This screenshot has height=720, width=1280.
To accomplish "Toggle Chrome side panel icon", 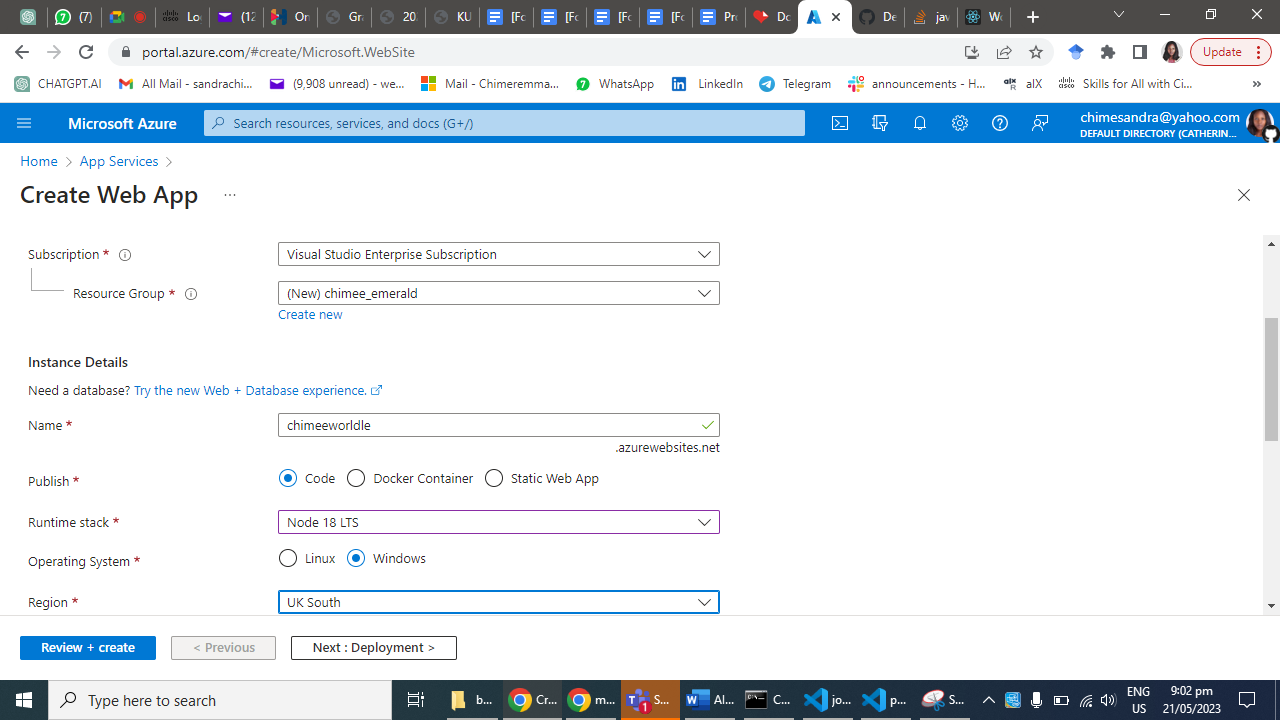I will 1140,52.
